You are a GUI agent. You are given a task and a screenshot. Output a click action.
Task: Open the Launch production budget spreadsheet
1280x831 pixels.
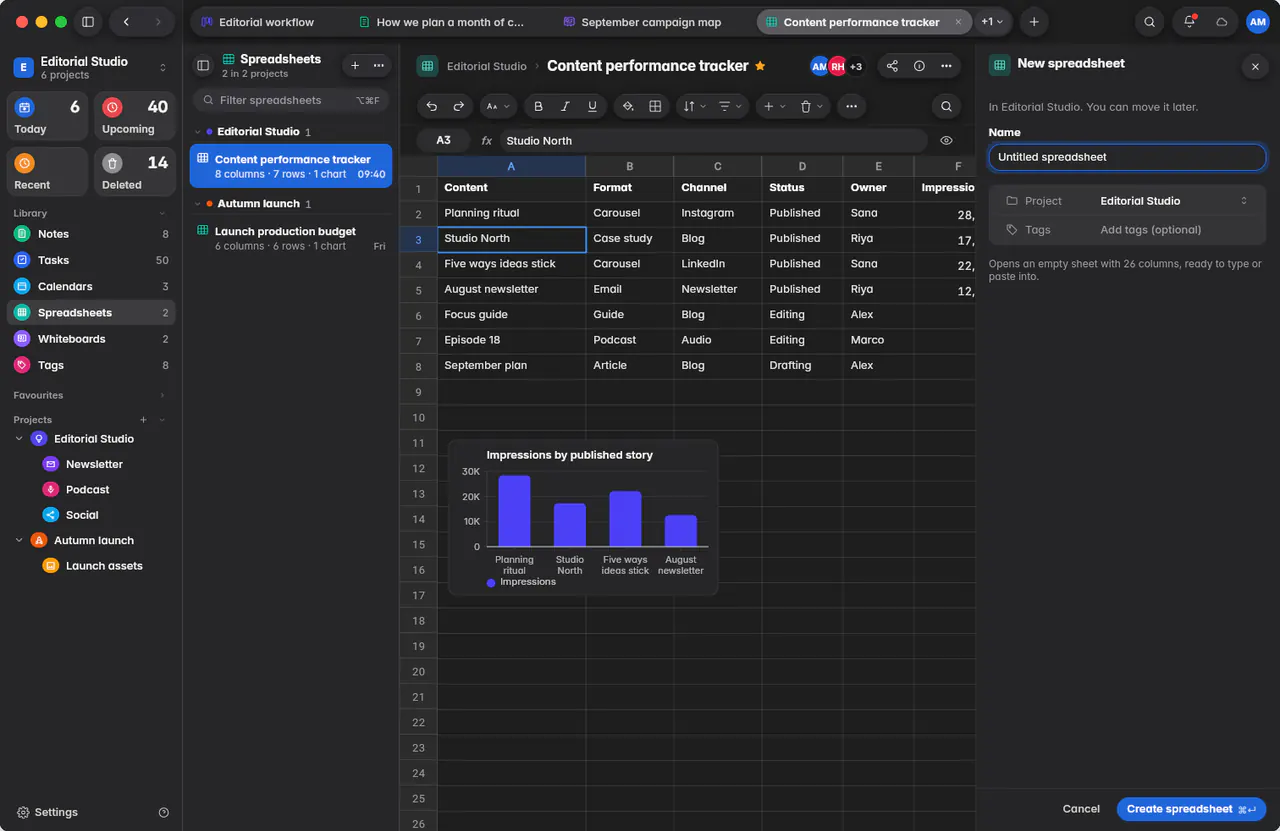click(291, 238)
